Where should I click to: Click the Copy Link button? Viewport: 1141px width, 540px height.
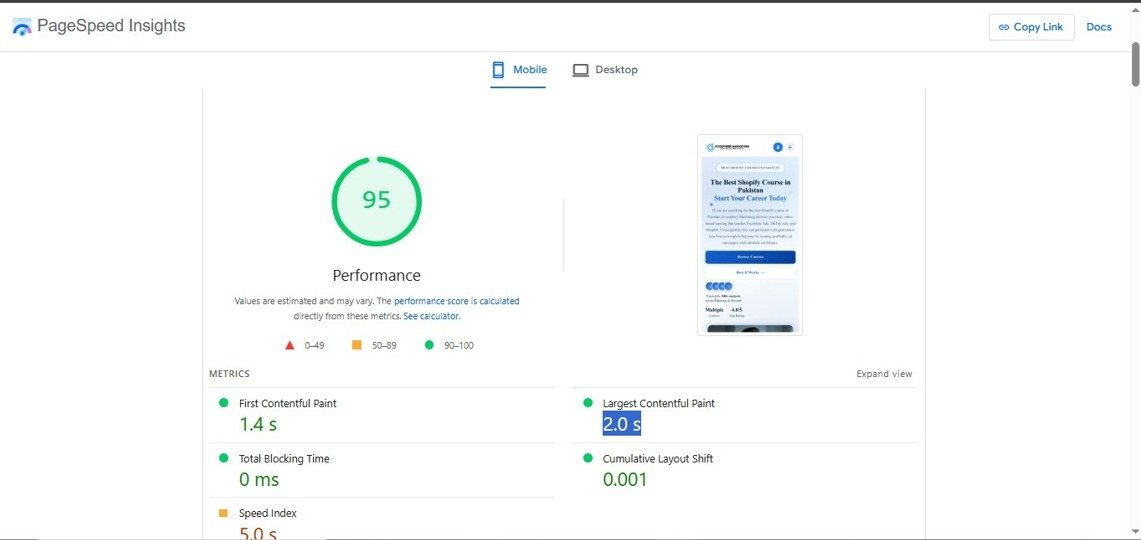(1031, 27)
